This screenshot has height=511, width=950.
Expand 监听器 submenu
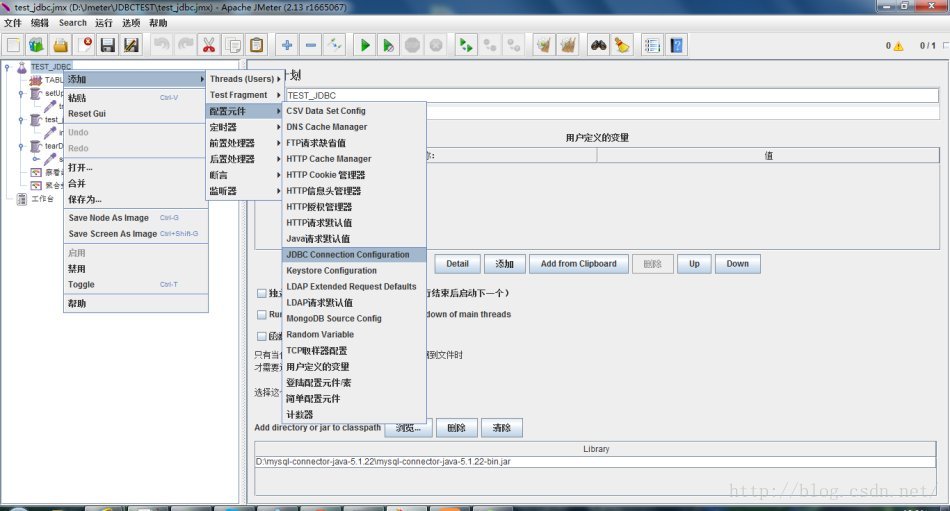pos(245,191)
